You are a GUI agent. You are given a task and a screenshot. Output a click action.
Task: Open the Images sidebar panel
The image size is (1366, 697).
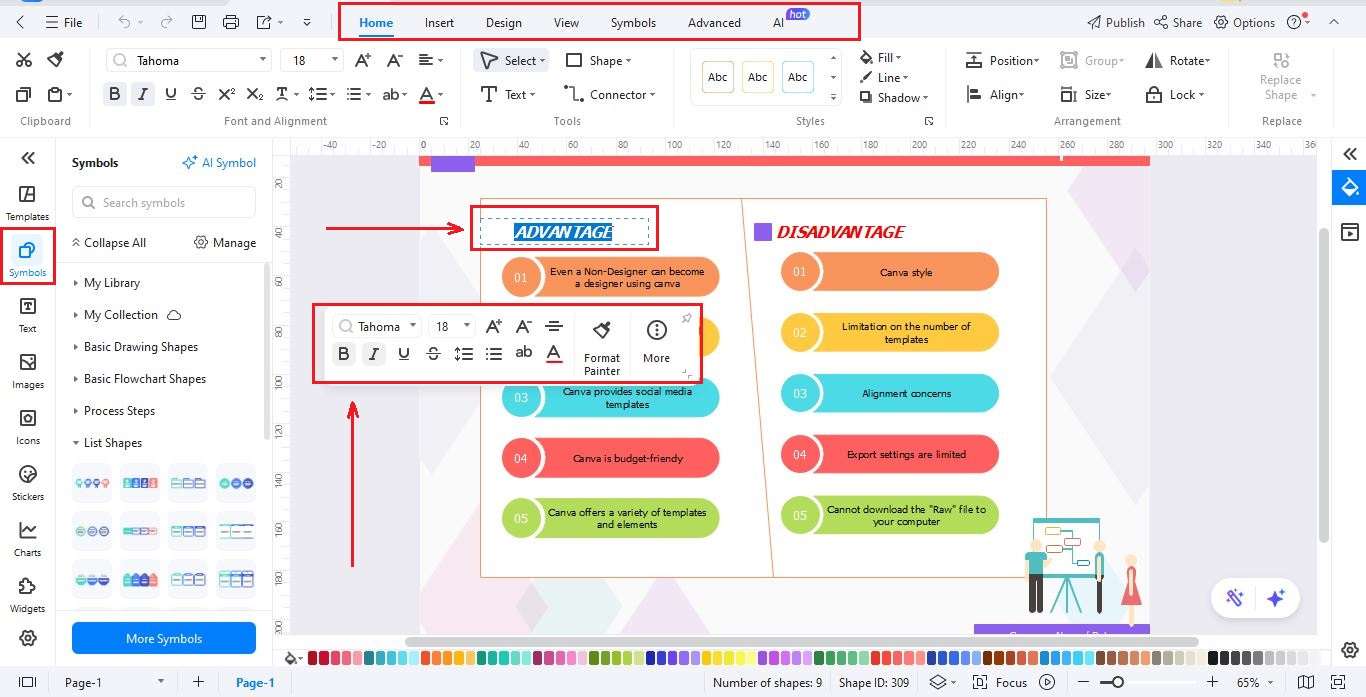(27, 370)
